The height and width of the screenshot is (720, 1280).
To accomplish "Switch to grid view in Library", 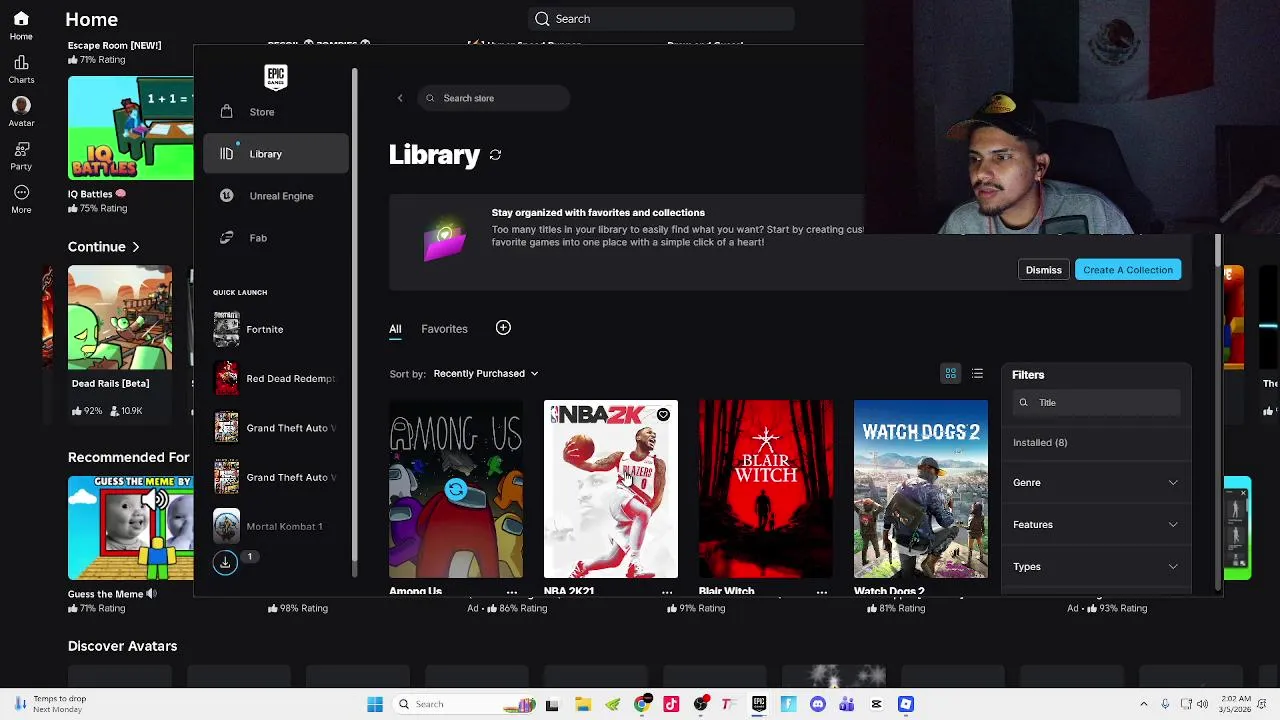I will (x=951, y=374).
